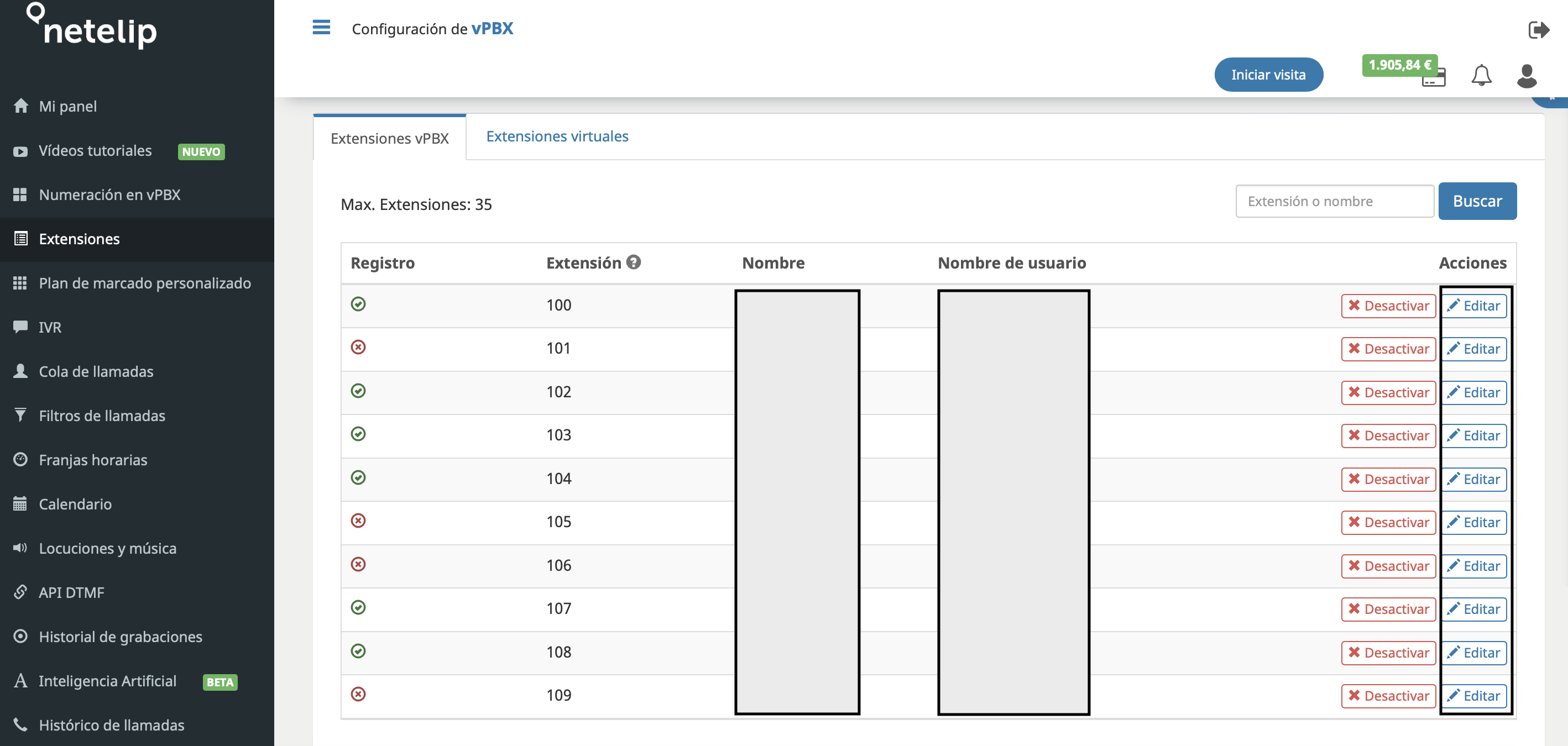The width and height of the screenshot is (1568, 746).
Task: Deactivate extension 104
Action: (x=1388, y=480)
